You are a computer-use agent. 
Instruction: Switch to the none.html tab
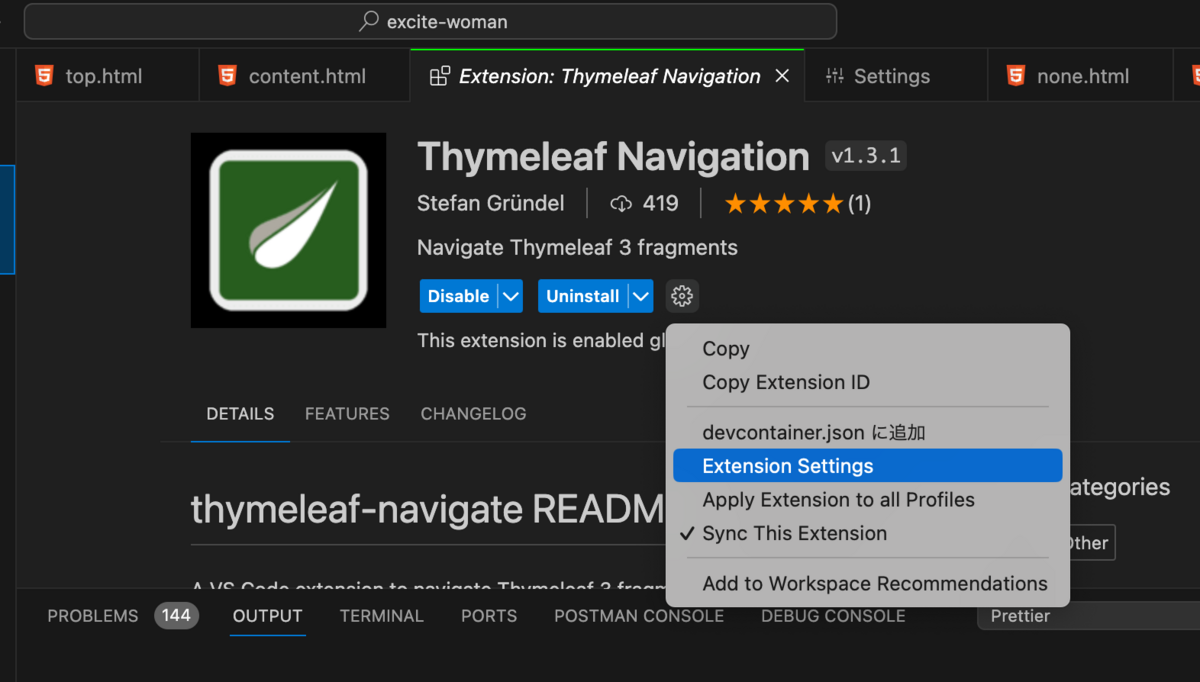pyautogui.click(x=1080, y=76)
